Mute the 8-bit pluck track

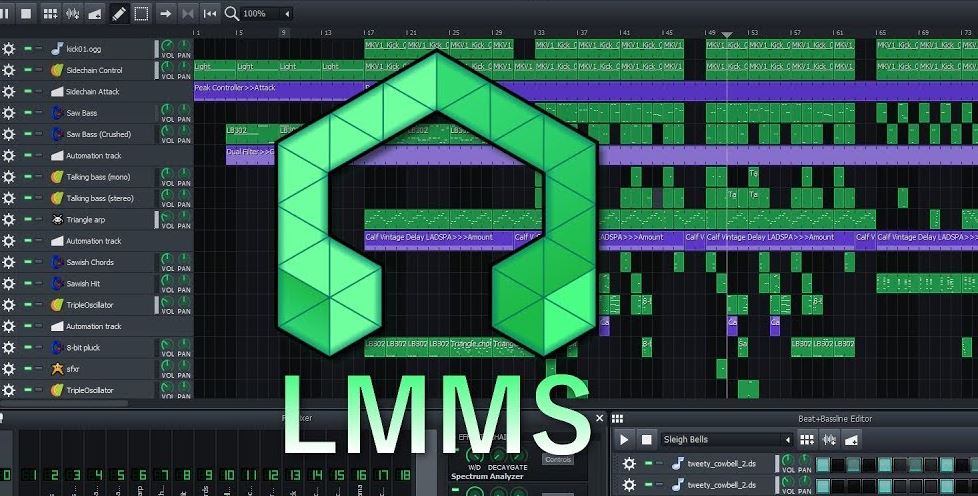coord(27,348)
